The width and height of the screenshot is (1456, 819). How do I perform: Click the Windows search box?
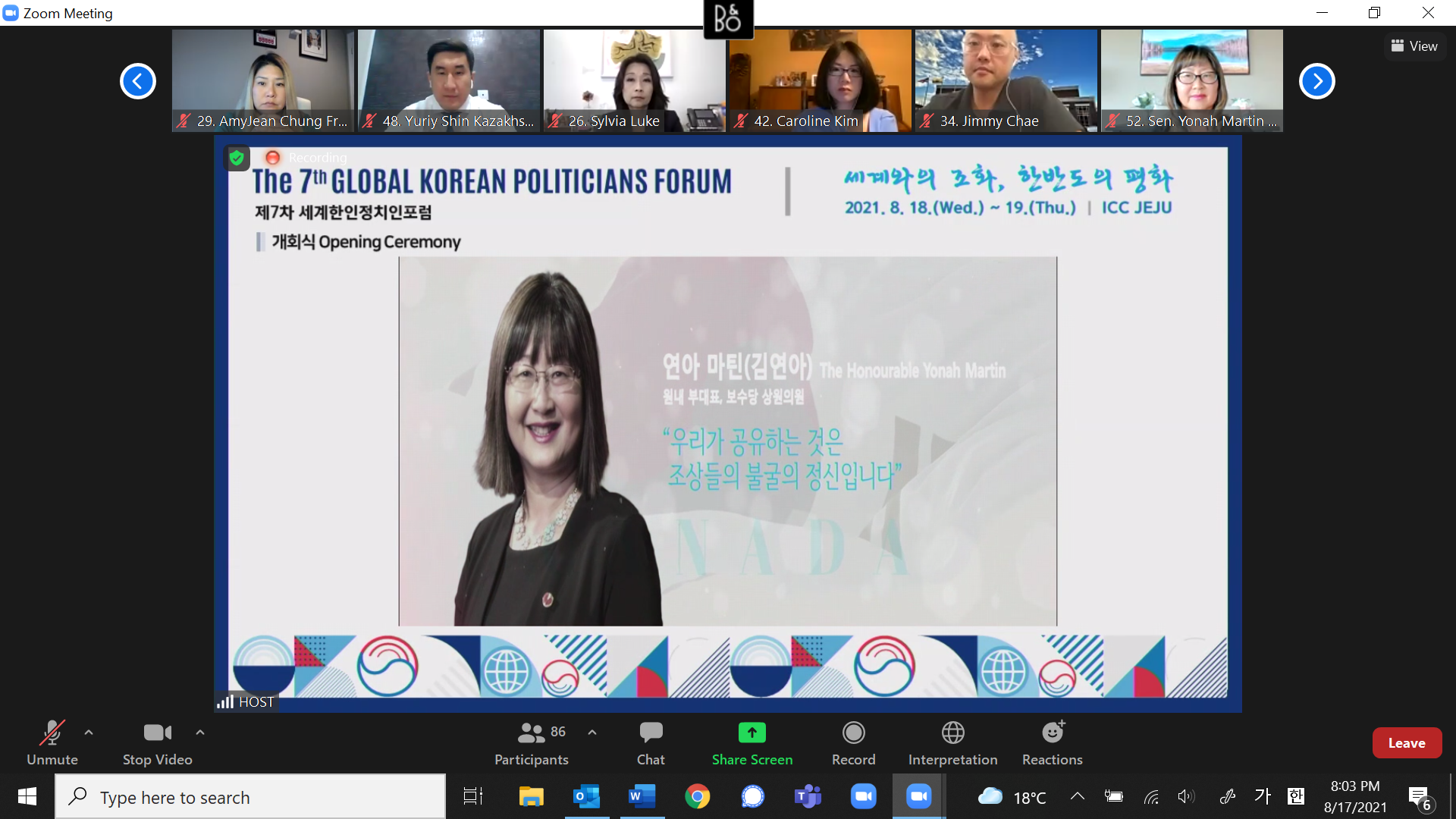(250, 797)
